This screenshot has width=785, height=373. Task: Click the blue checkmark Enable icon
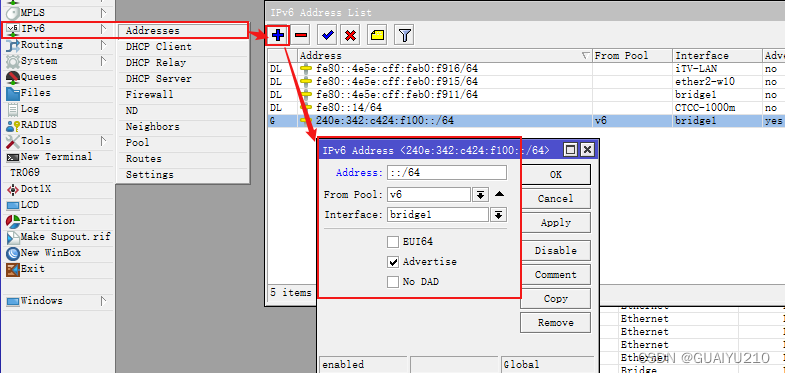(x=328, y=35)
